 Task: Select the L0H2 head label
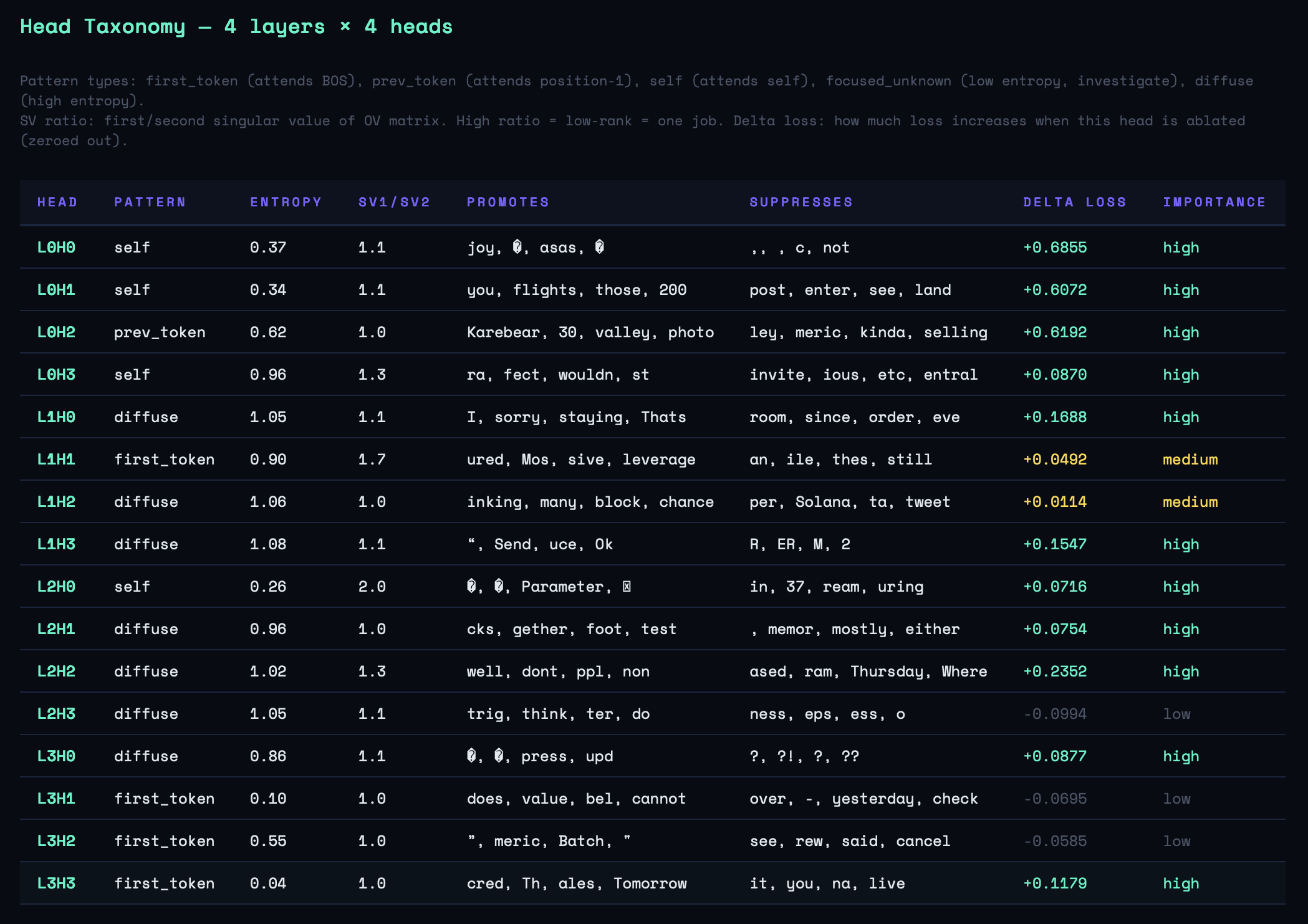coord(56,332)
